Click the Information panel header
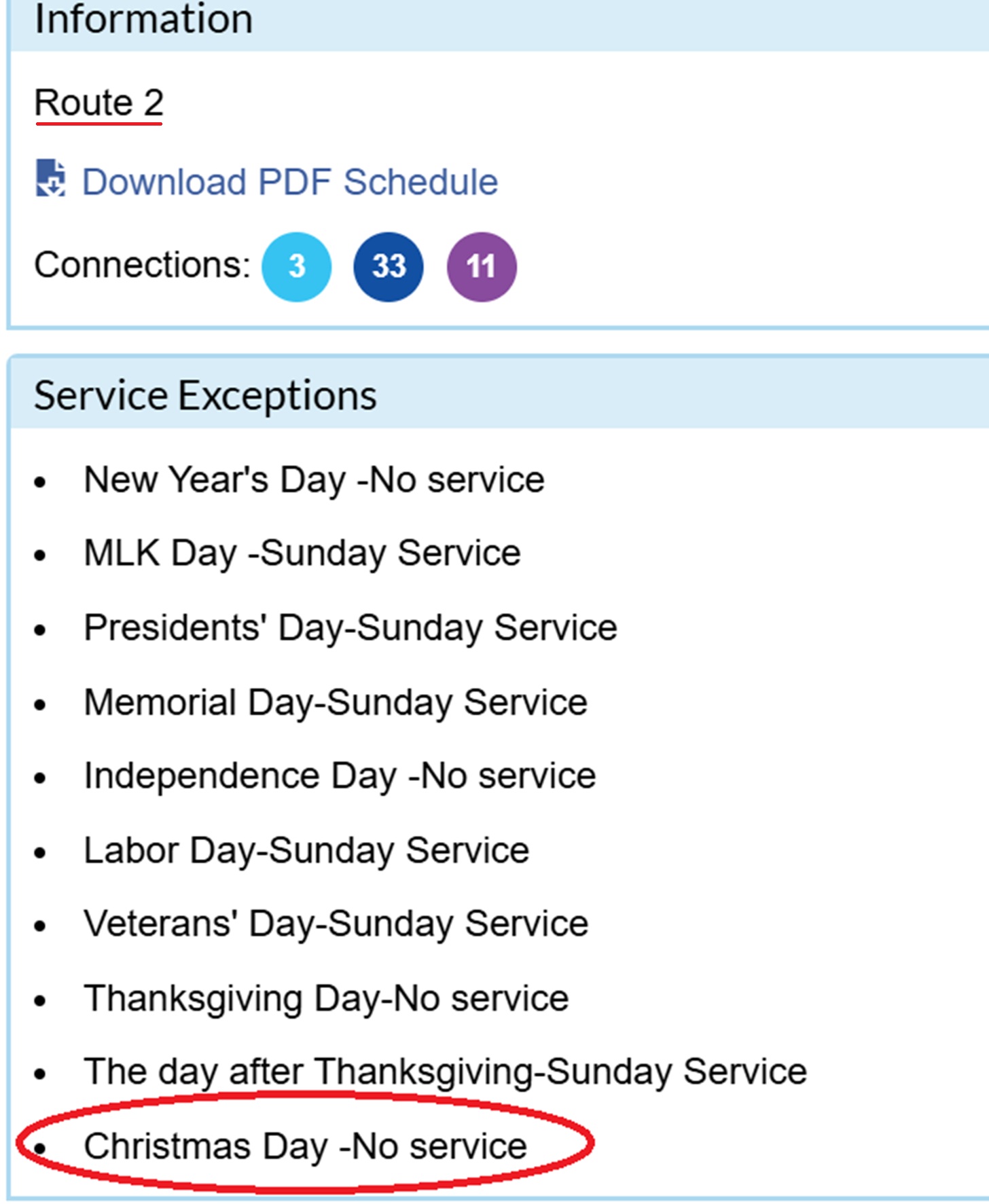 point(144,19)
